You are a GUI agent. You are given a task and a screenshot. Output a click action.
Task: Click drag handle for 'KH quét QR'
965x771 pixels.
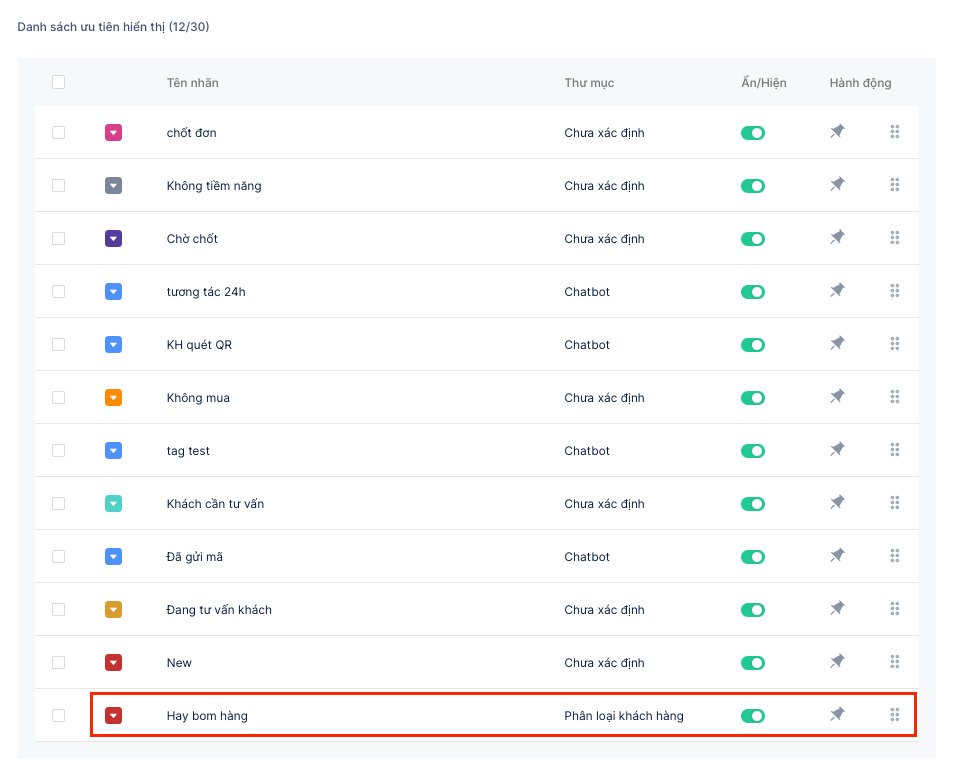(895, 344)
